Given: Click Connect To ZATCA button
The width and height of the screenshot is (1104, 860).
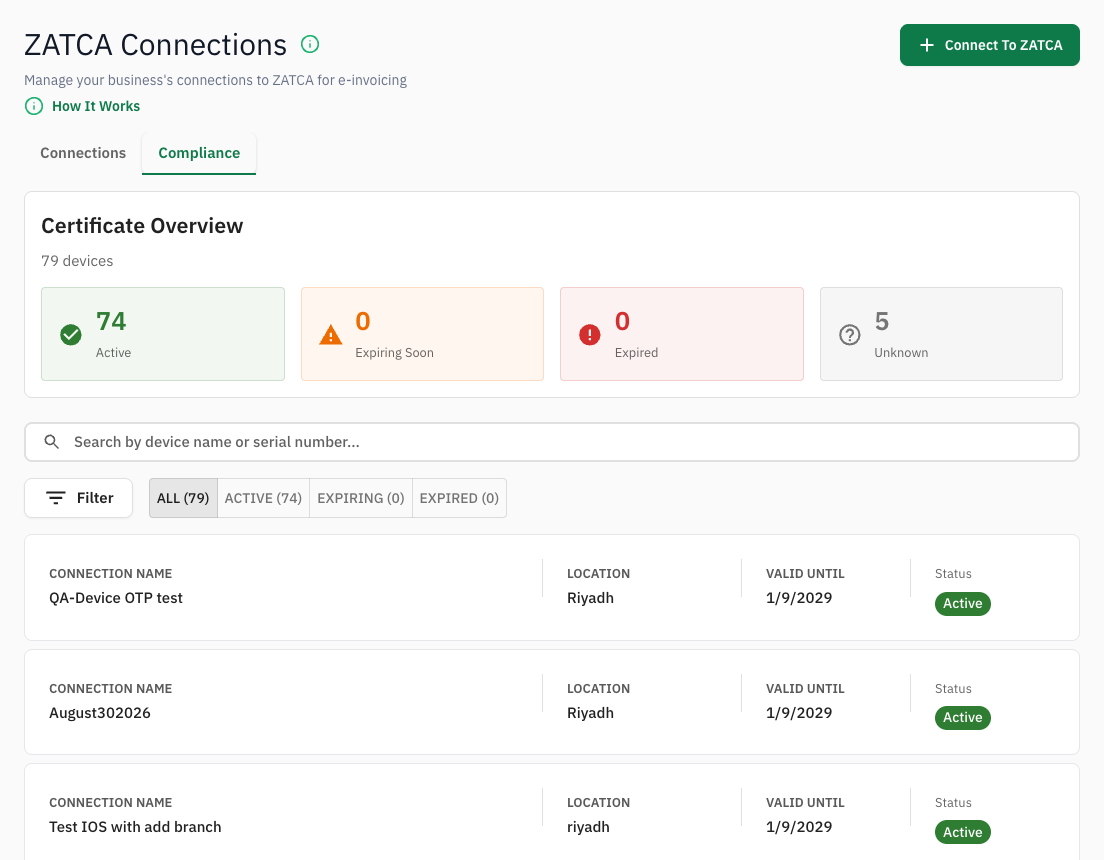Looking at the screenshot, I should [989, 45].
